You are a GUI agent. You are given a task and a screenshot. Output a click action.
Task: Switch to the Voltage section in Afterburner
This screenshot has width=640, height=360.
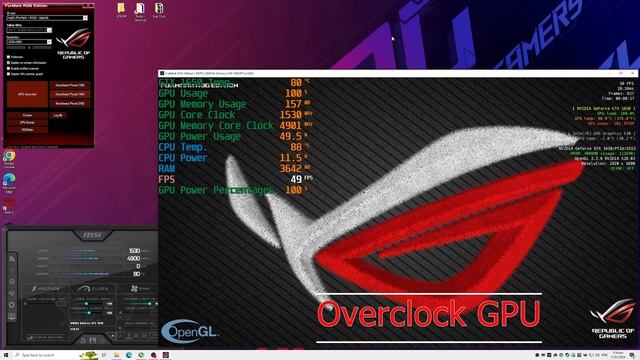[x=46, y=289]
